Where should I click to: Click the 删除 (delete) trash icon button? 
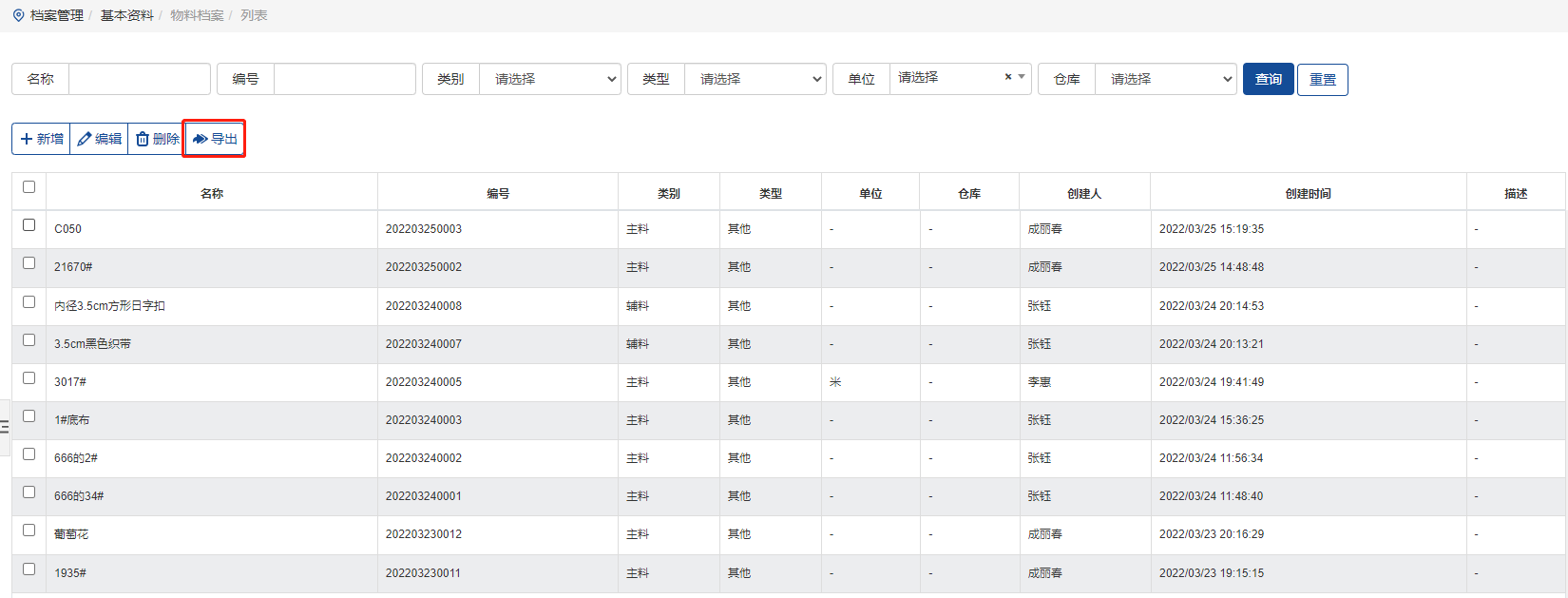point(156,139)
